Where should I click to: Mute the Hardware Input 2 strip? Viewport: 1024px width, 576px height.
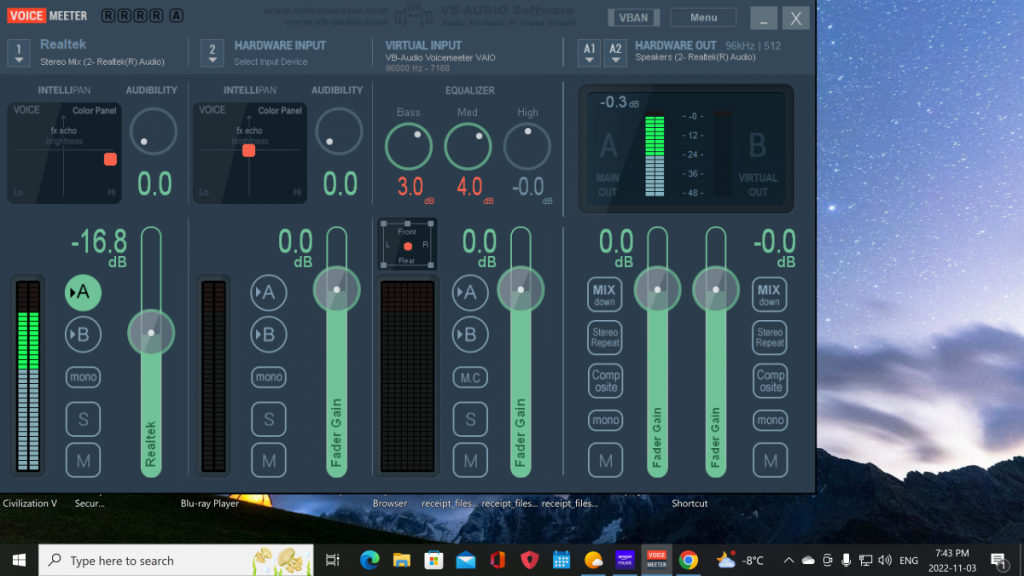(268, 461)
